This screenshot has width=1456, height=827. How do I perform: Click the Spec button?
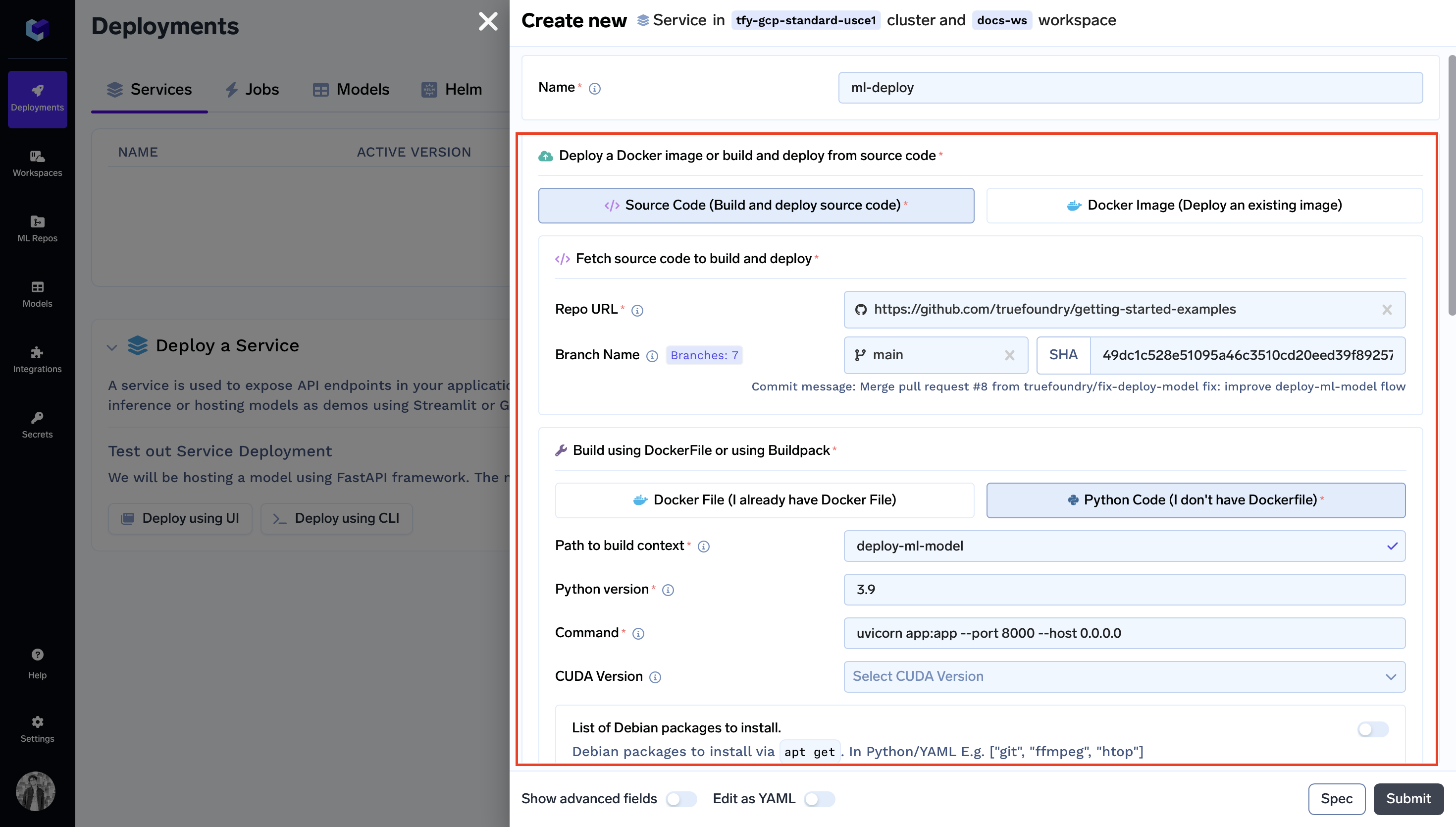click(x=1336, y=799)
